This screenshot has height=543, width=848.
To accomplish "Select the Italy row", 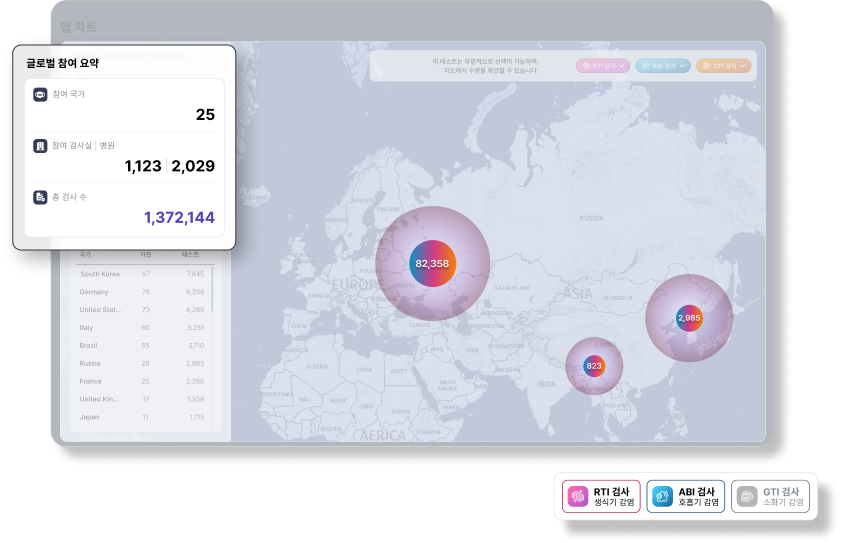I will pyautogui.click(x=142, y=328).
